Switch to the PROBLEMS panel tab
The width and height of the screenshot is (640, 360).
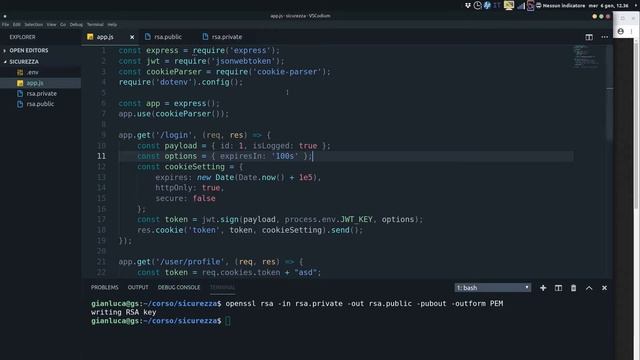pos(104,288)
